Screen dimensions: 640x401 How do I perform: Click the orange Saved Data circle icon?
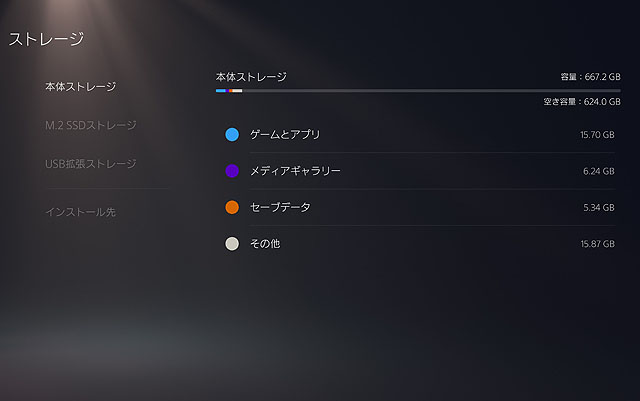pyautogui.click(x=232, y=207)
